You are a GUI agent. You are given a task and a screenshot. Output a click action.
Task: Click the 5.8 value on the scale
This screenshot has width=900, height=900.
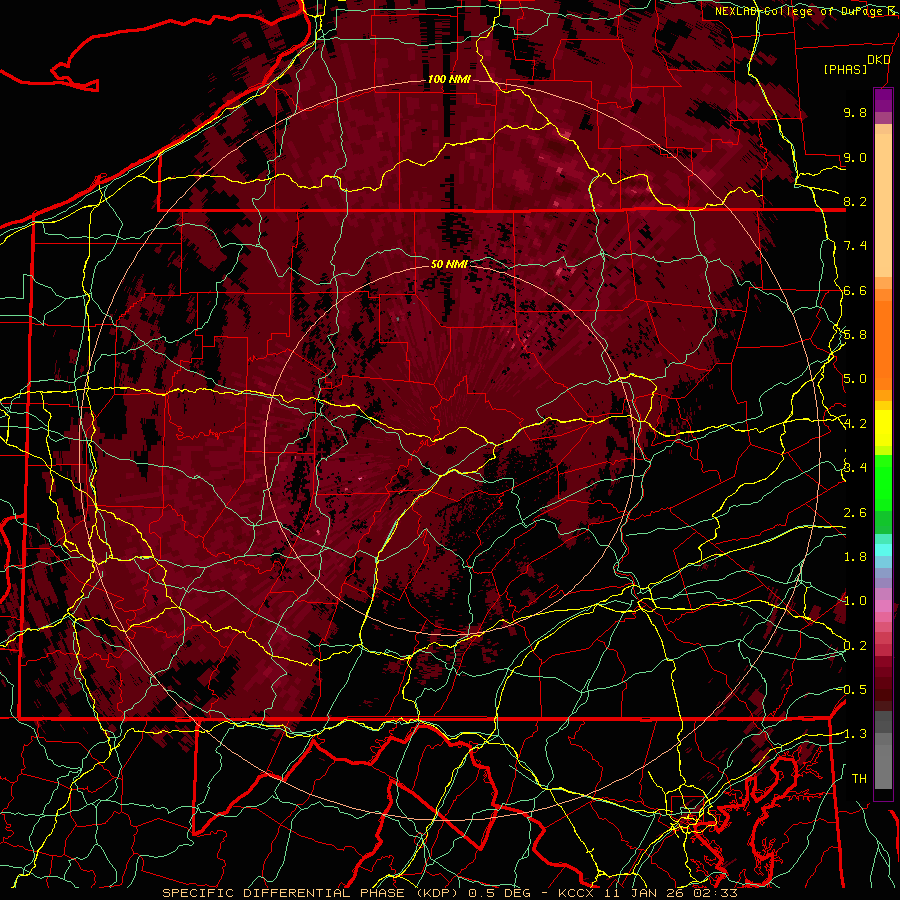tap(855, 335)
